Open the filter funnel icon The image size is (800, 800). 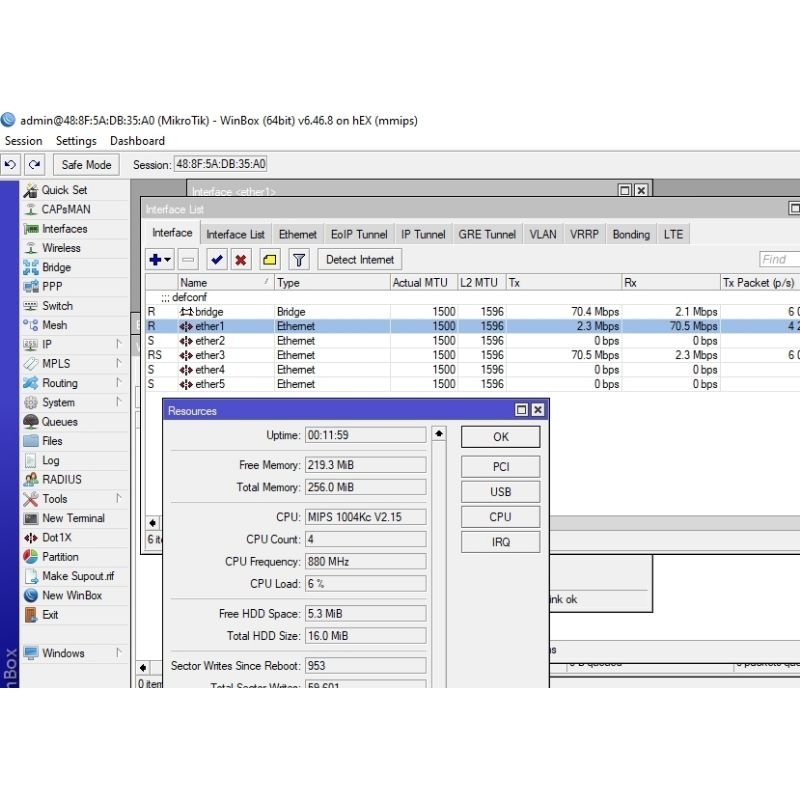click(298, 260)
